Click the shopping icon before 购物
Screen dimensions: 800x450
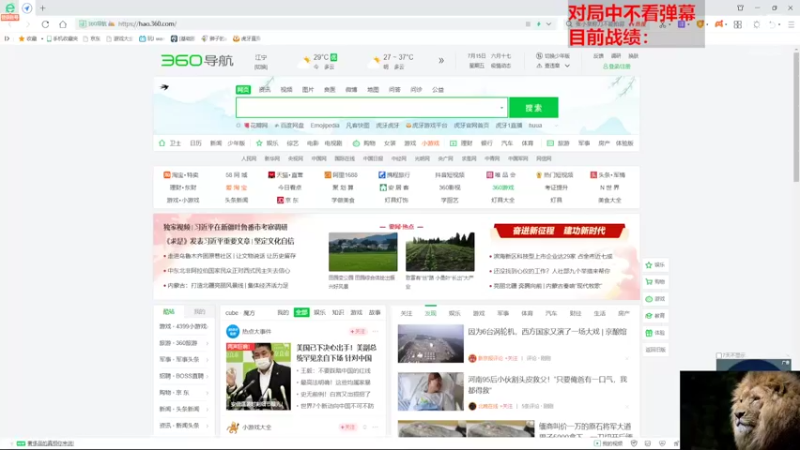[356, 143]
